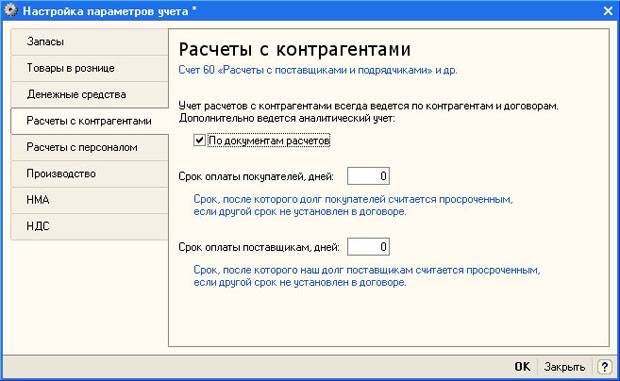Click the OK button
This screenshot has width=620, height=381.
click(522, 367)
